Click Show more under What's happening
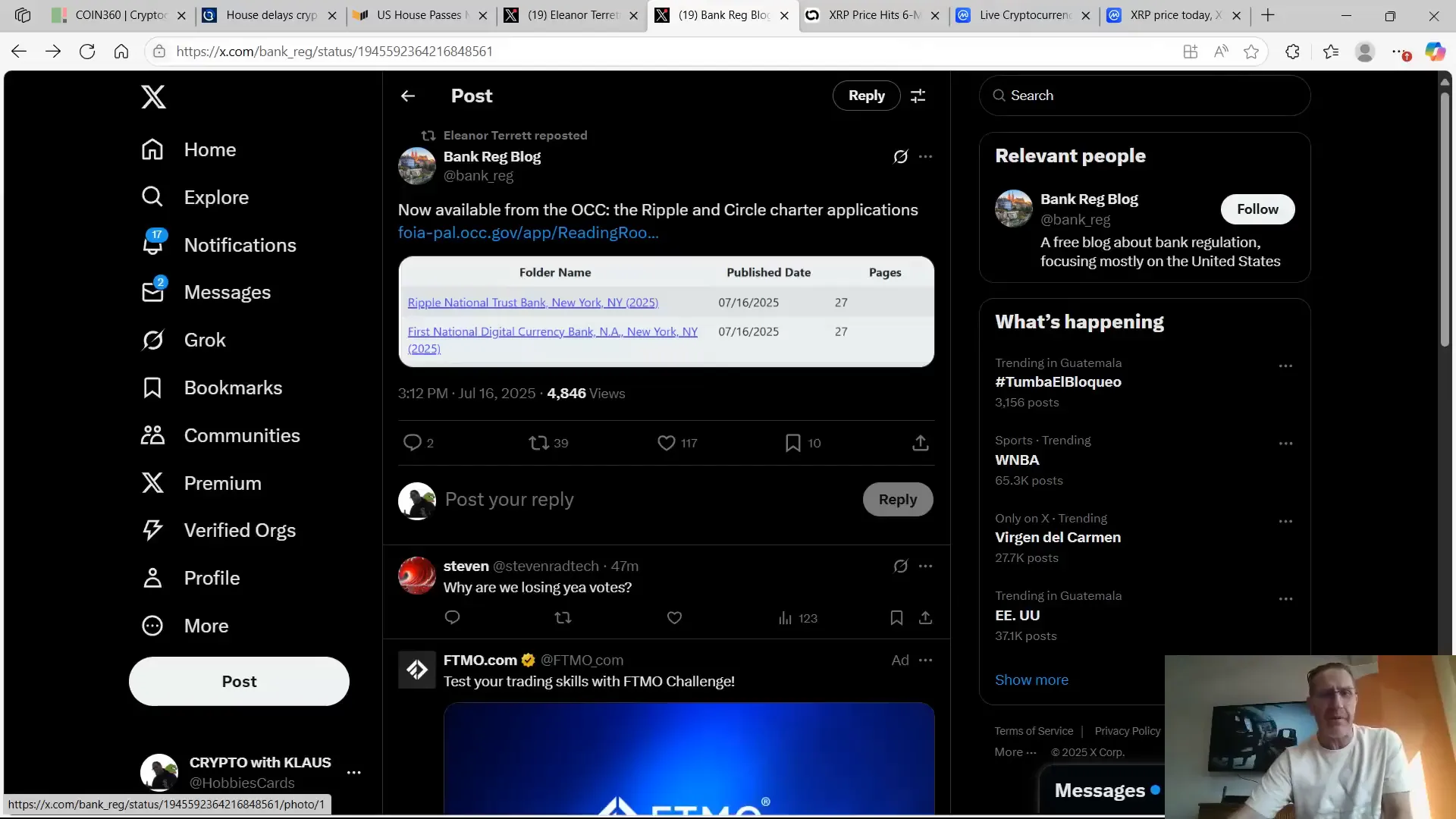 pyautogui.click(x=1031, y=680)
